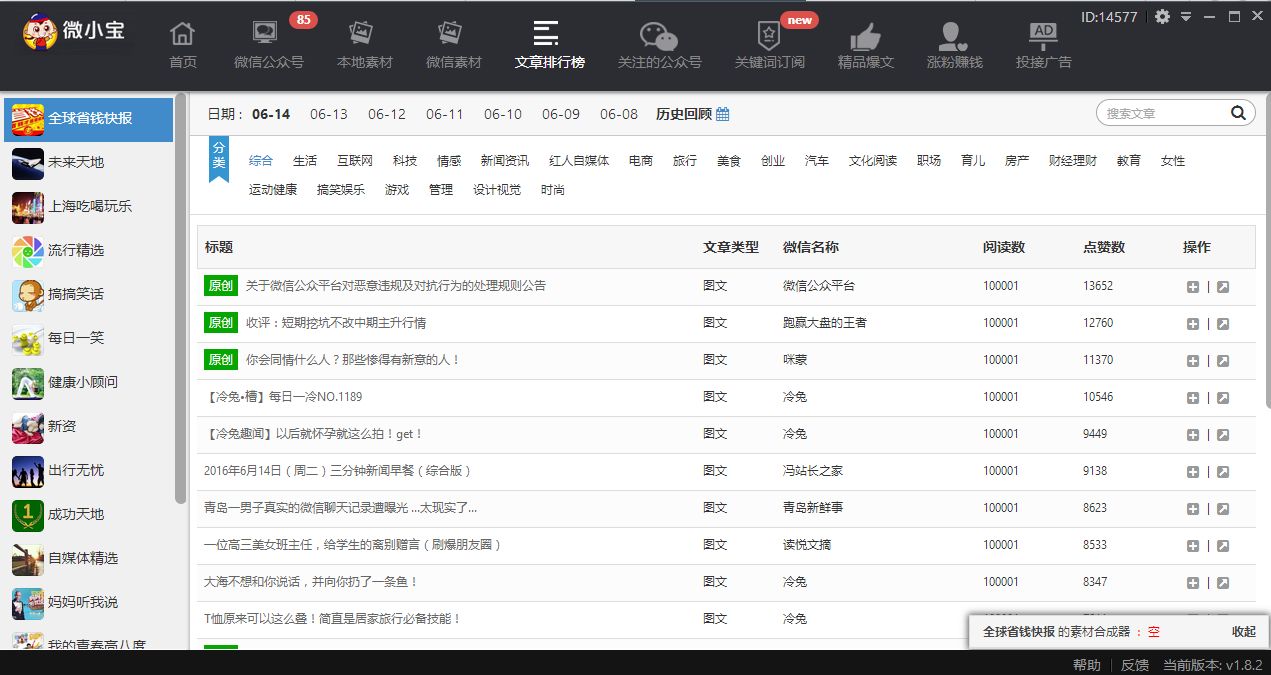This screenshot has width=1271, height=675.
Task: Add the 冯站长之家 article with plus
Action: coord(1193,472)
